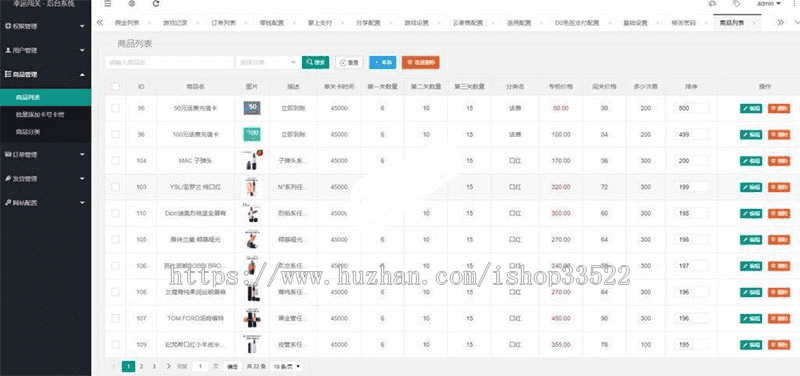Click the 用户管理 person icon
Screen dimensions: 800x376
tap(8, 50)
